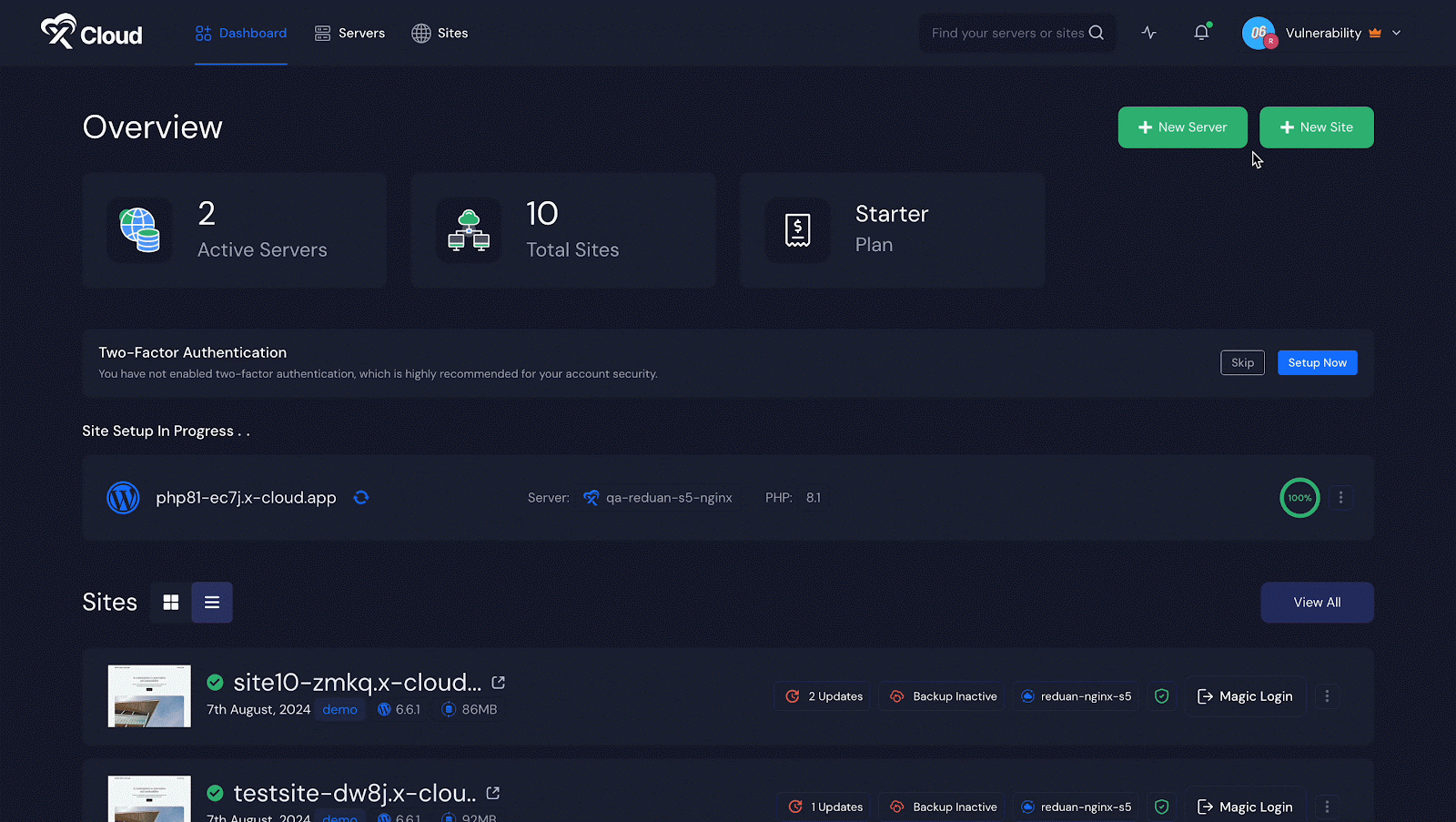Open the Sites tab
Screen dimensions: 1456x822
(440, 33)
